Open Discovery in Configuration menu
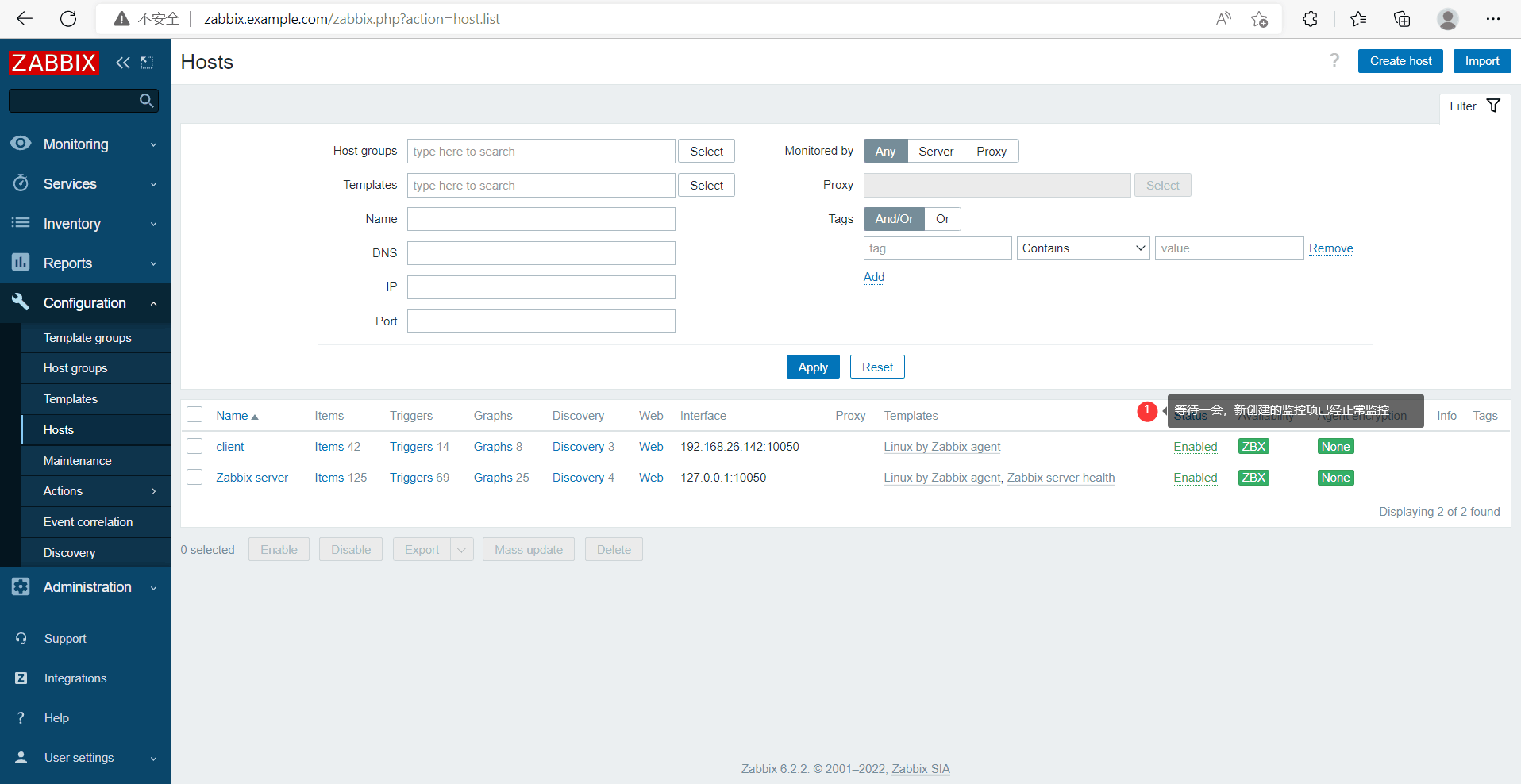This screenshot has width=1521, height=784. (69, 553)
